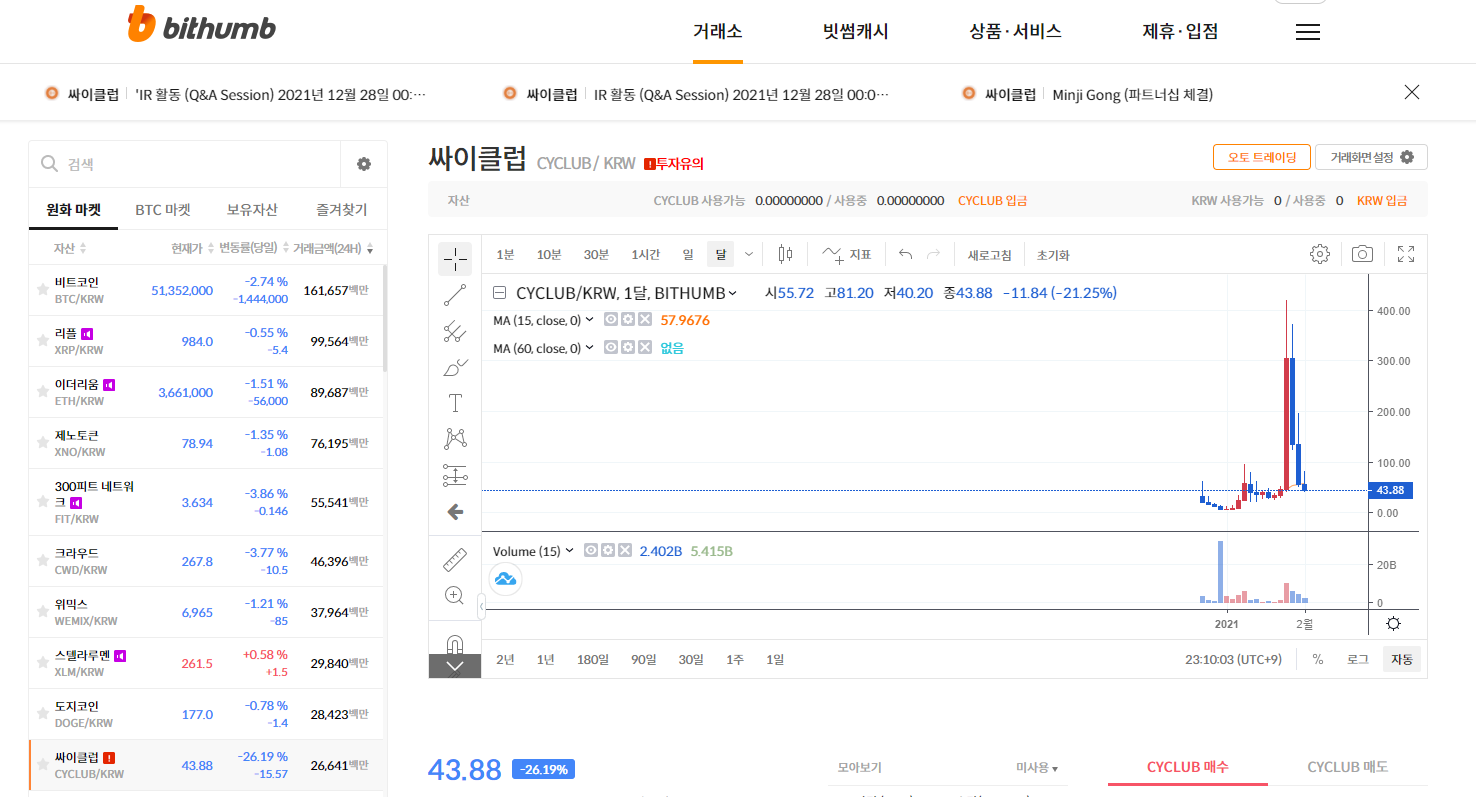Click the KRW 입금 link
The height and width of the screenshot is (797, 1476).
(1382, 201)
